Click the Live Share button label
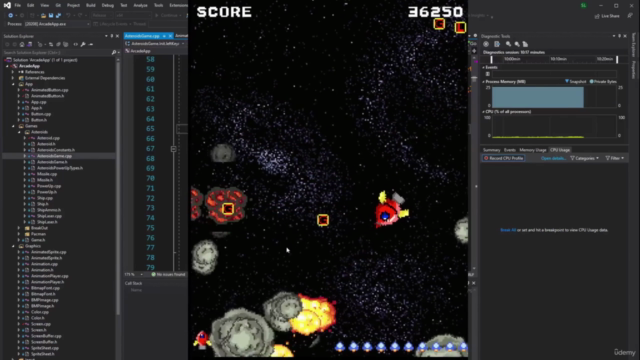 tap(610, 16)
